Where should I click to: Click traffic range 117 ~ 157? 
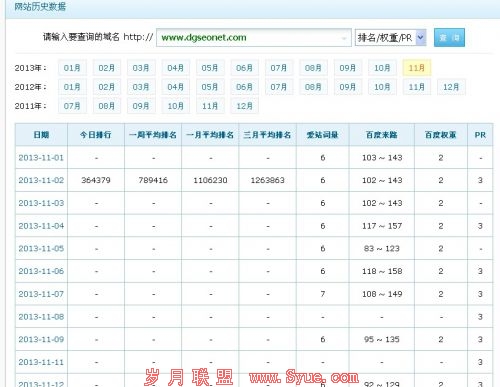pos(382,226)
